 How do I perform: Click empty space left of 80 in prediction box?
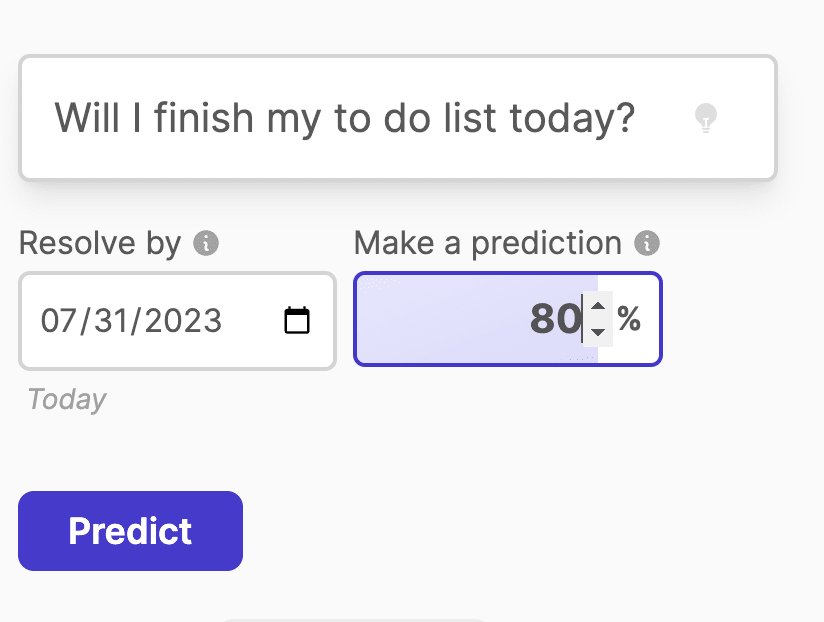point(440,320)
